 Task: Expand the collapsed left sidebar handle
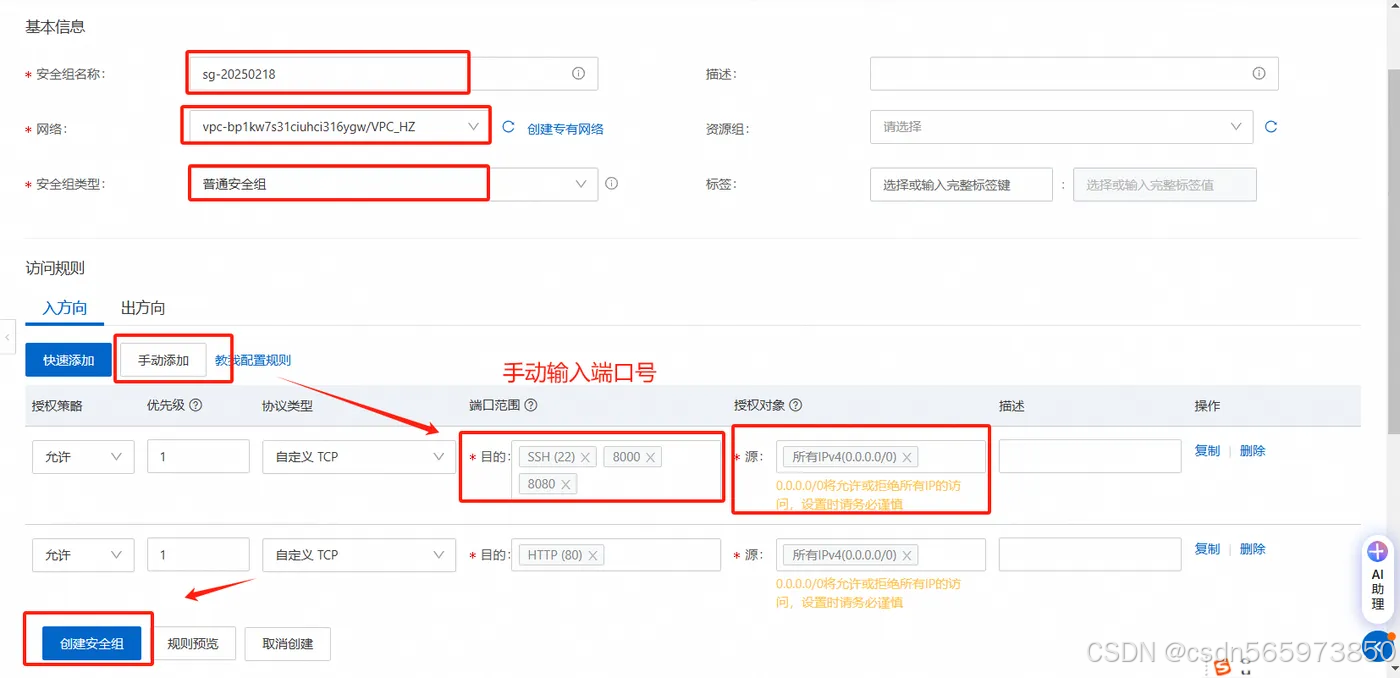coord(7,337)
